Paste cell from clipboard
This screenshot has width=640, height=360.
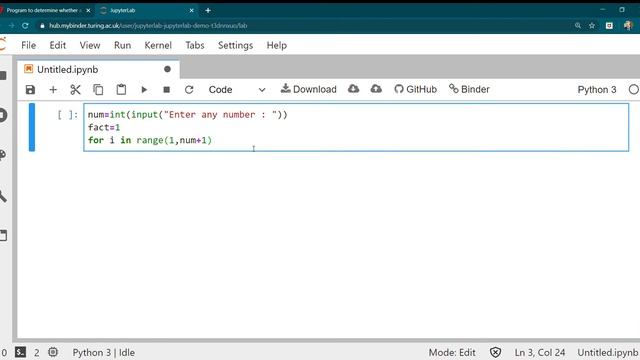coord(121,89)
